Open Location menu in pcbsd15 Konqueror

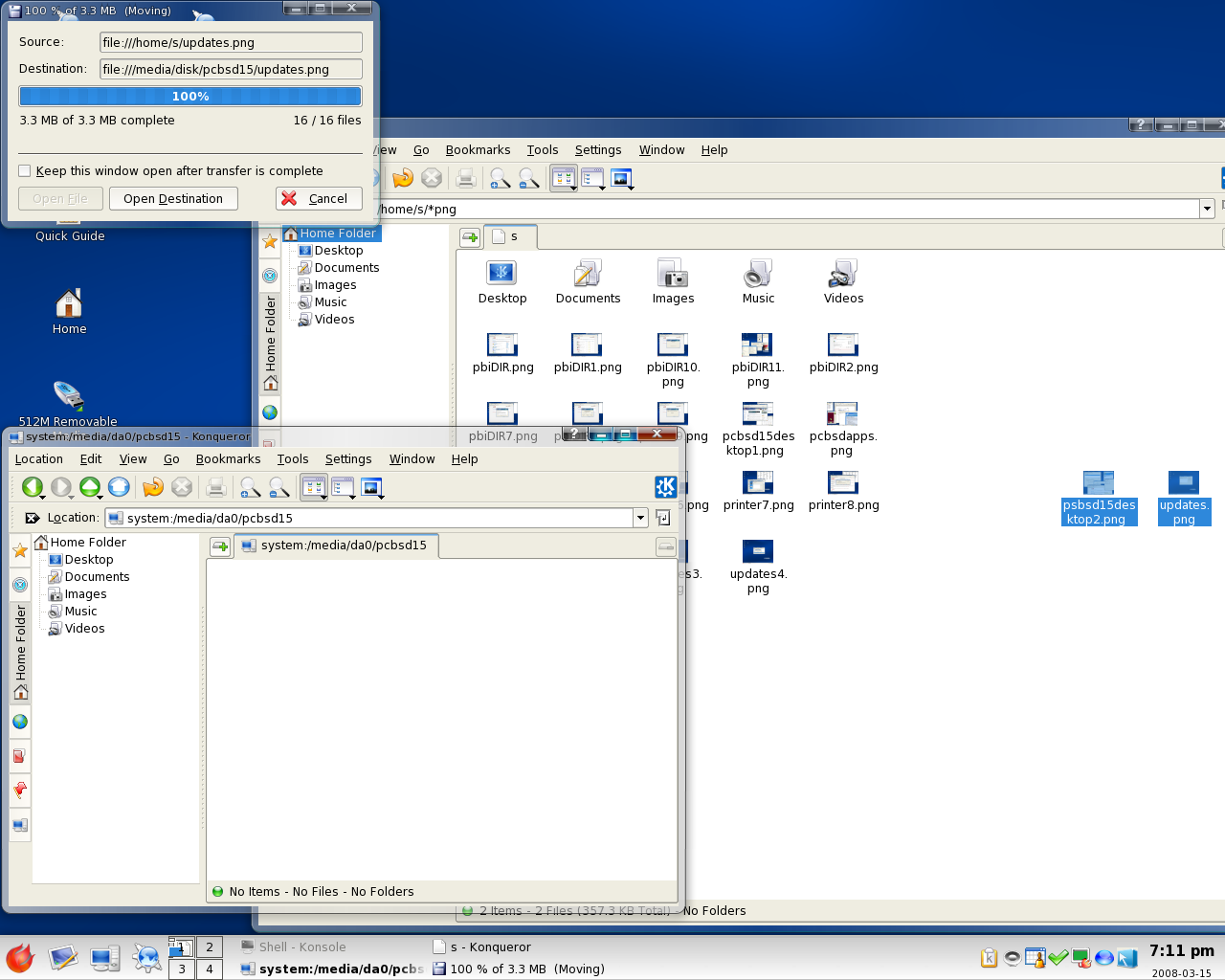[39, 459]
